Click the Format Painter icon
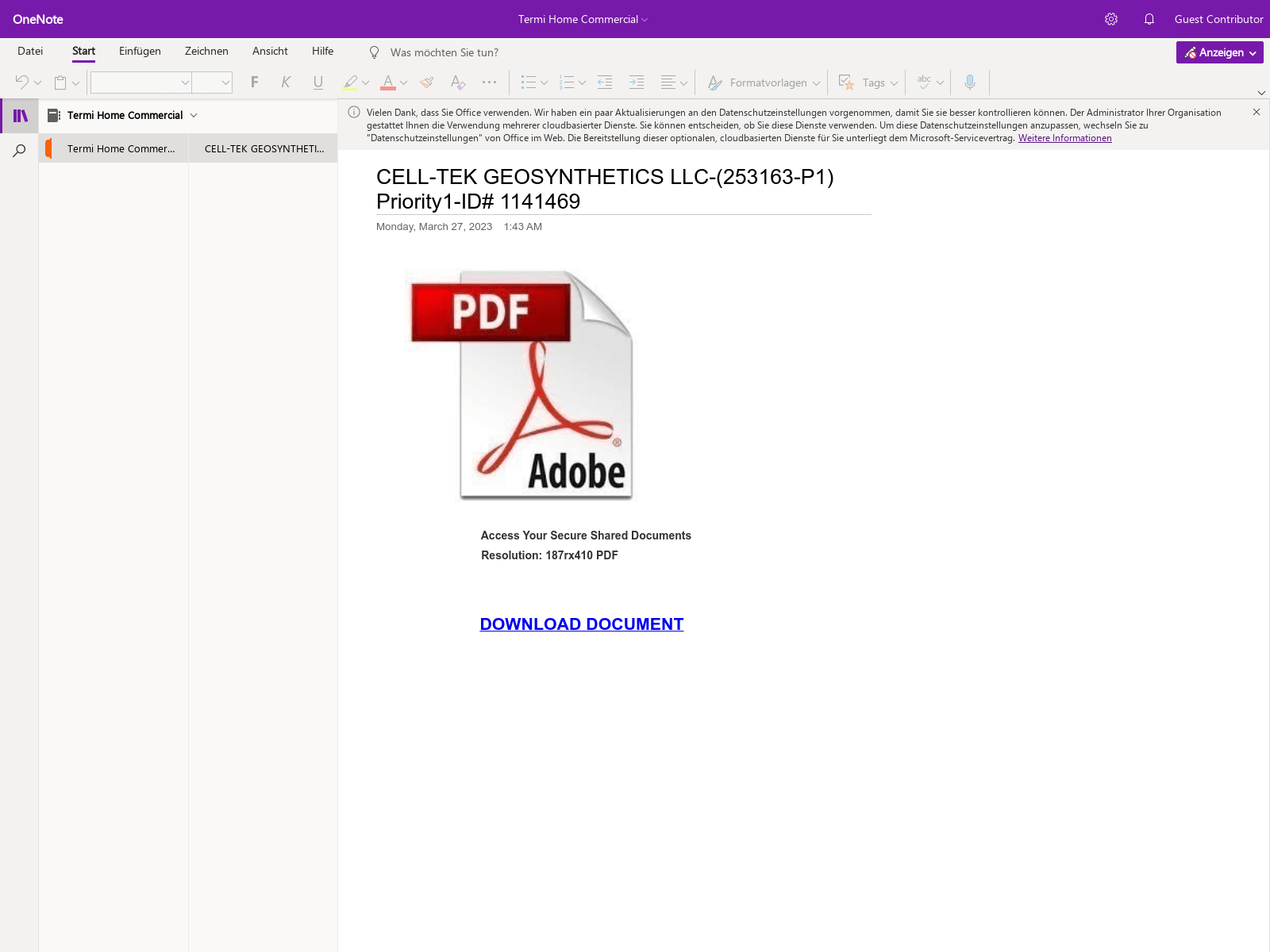Viewport: 1270px width, 952px height. point(427,82)
